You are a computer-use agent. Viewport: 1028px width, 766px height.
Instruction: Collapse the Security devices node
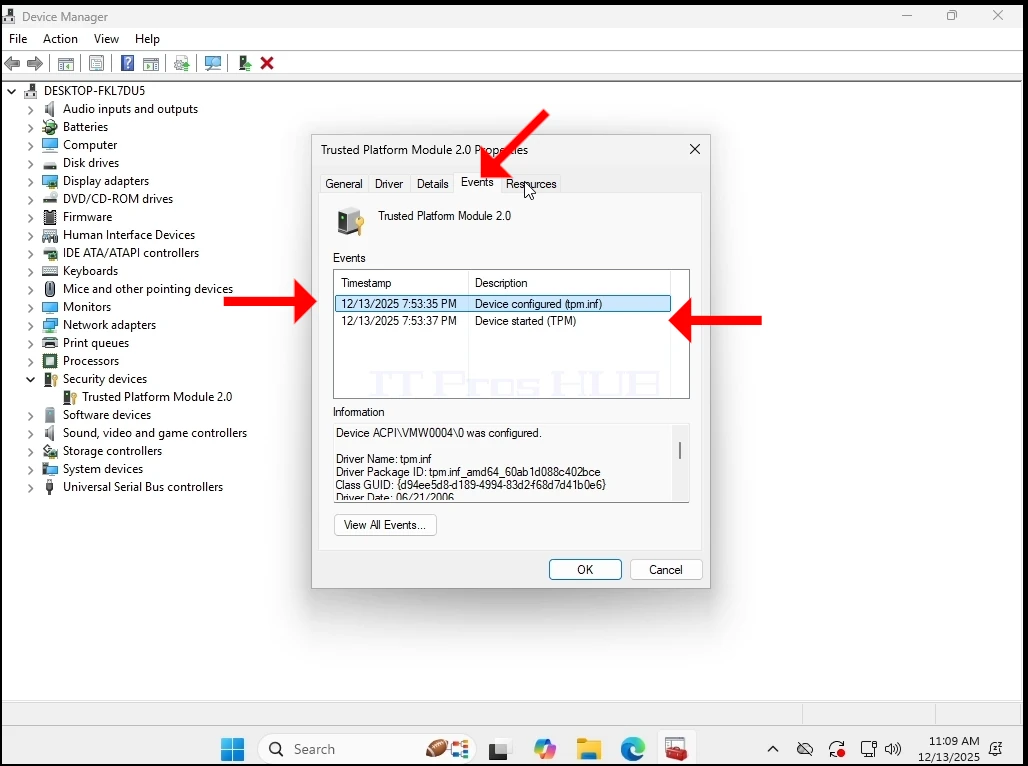pyautogui.click(x=30, y=379)
